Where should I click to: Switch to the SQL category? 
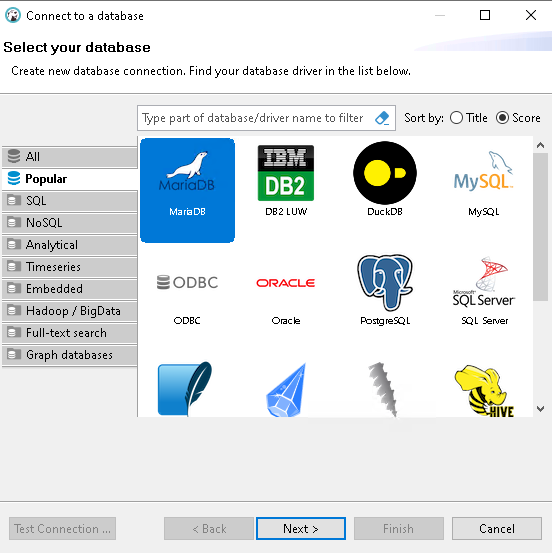pos(70,201)
